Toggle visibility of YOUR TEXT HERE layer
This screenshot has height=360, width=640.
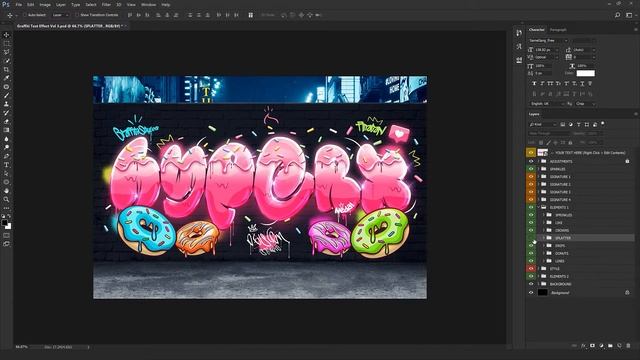531,153
